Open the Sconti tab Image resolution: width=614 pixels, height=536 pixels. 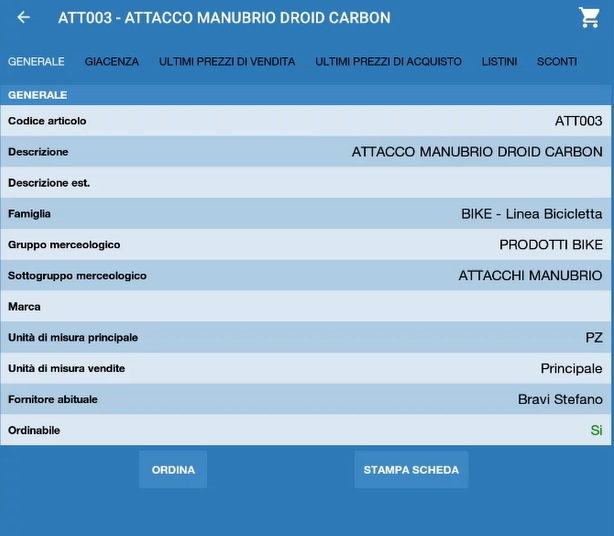click(557, 62)
